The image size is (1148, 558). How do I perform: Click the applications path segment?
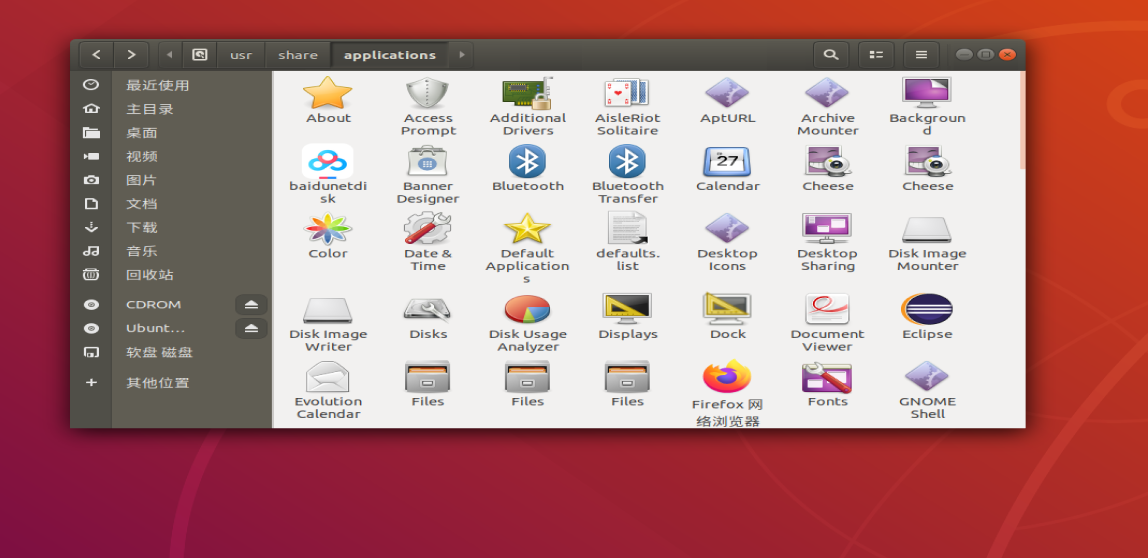390,55
